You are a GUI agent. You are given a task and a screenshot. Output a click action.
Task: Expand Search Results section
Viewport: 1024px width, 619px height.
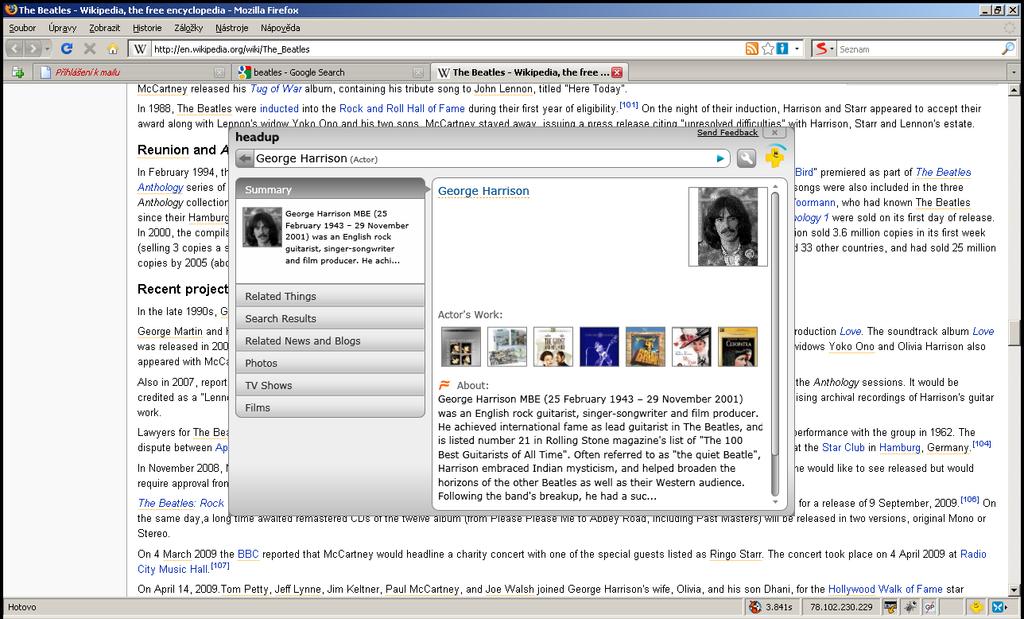coord(330,318)
